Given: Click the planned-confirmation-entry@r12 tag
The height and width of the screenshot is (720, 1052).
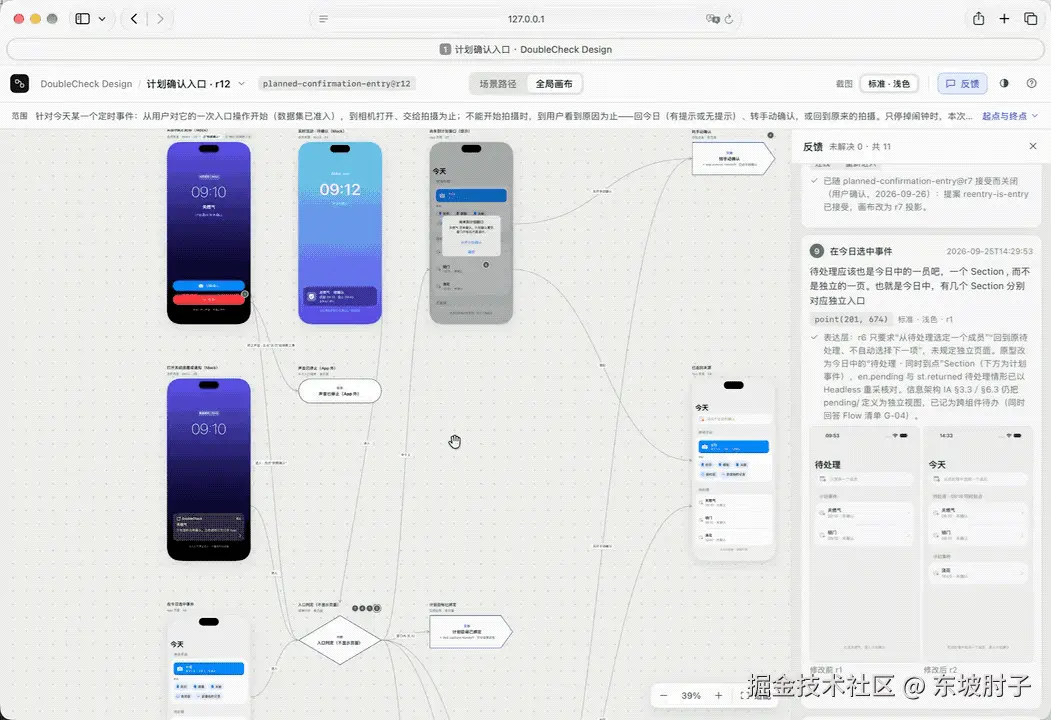Looking at the screenshot, I should tap(336, 84).
